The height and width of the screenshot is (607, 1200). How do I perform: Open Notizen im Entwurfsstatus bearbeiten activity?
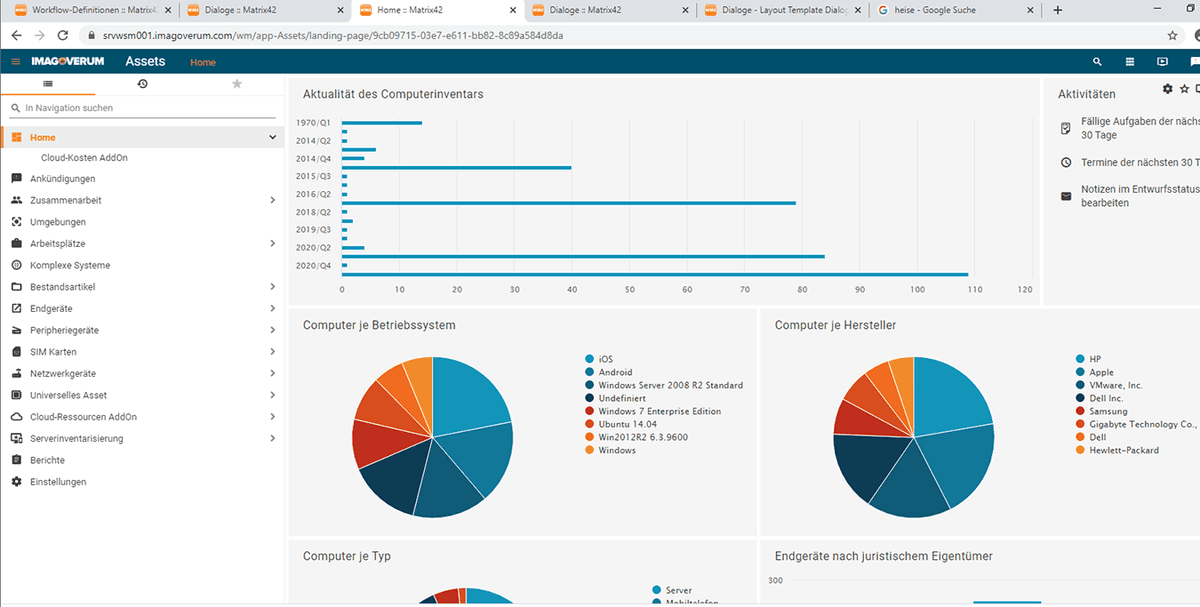pyautogui.click(x=1140, y=196)
